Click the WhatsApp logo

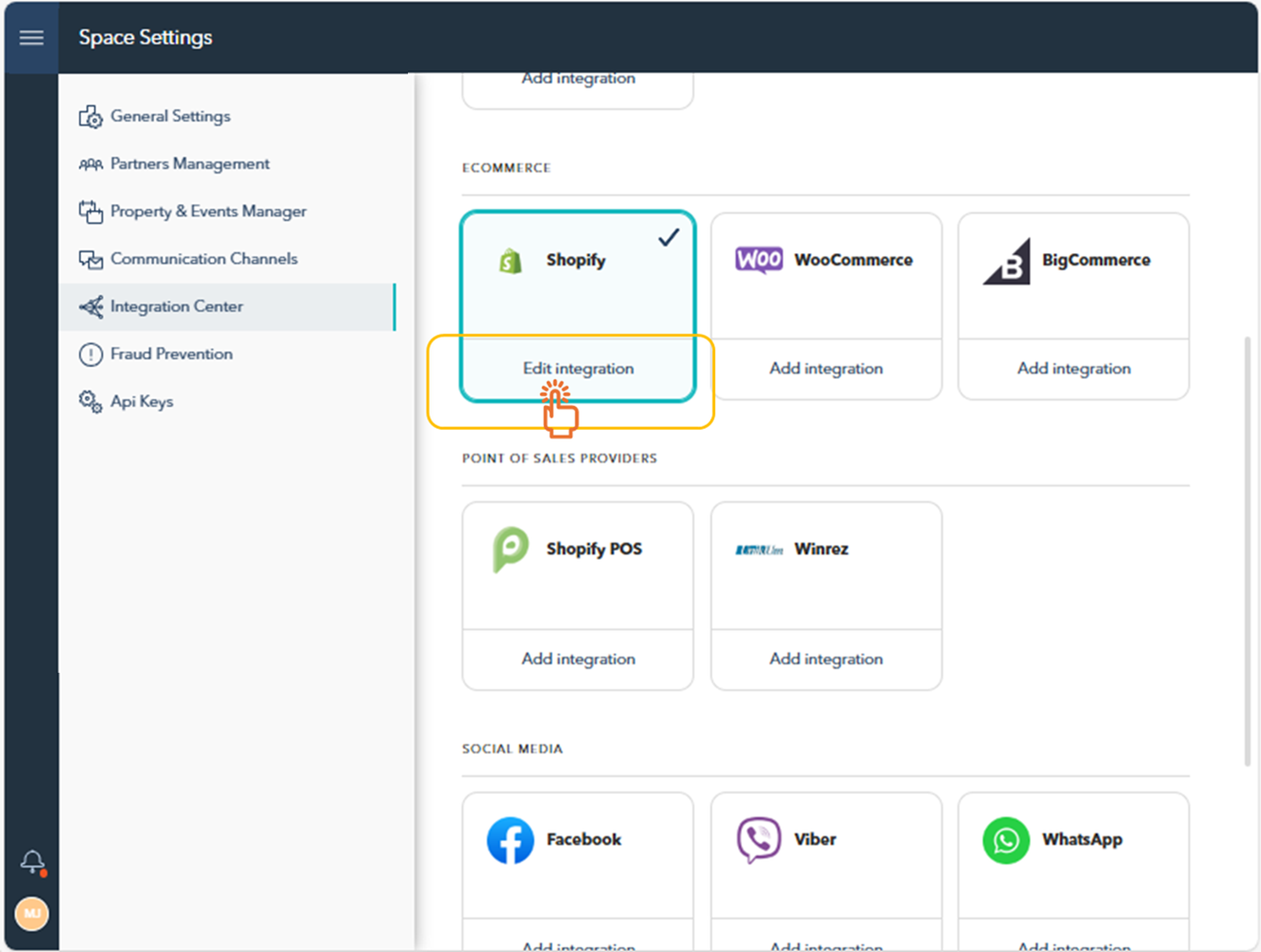coord(1006,840)
